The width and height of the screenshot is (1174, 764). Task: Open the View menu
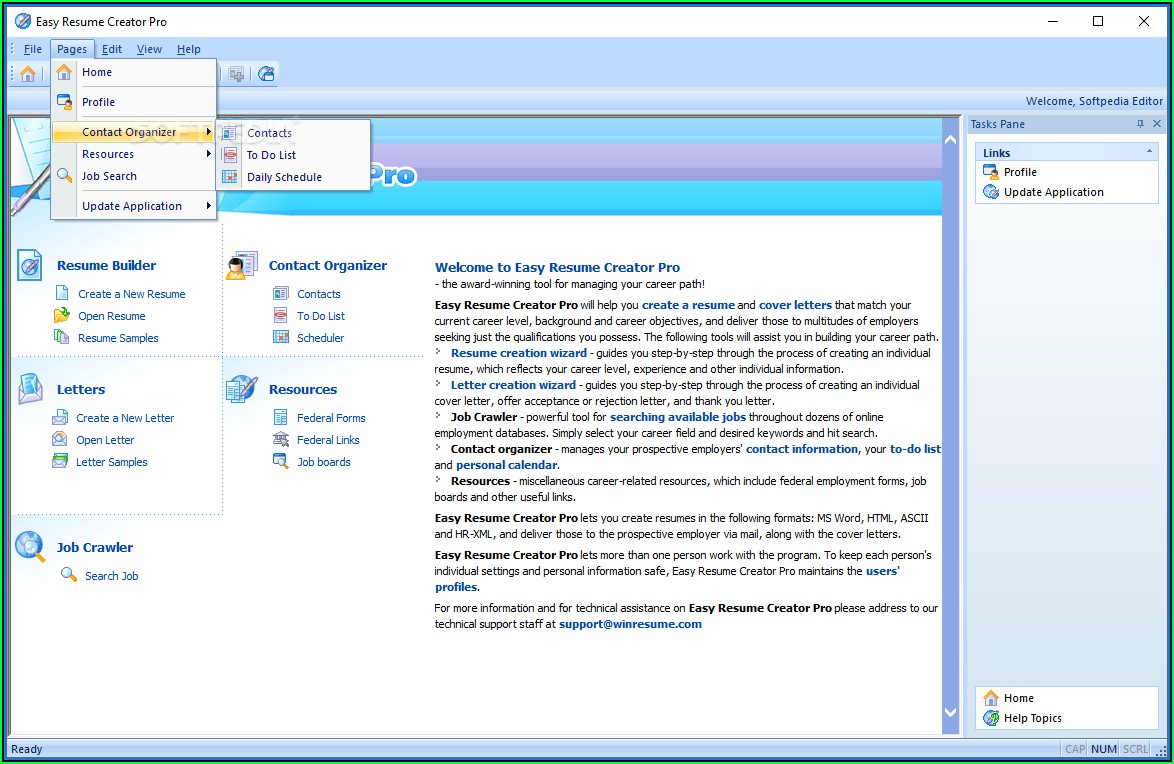click(x=149, y=49)
